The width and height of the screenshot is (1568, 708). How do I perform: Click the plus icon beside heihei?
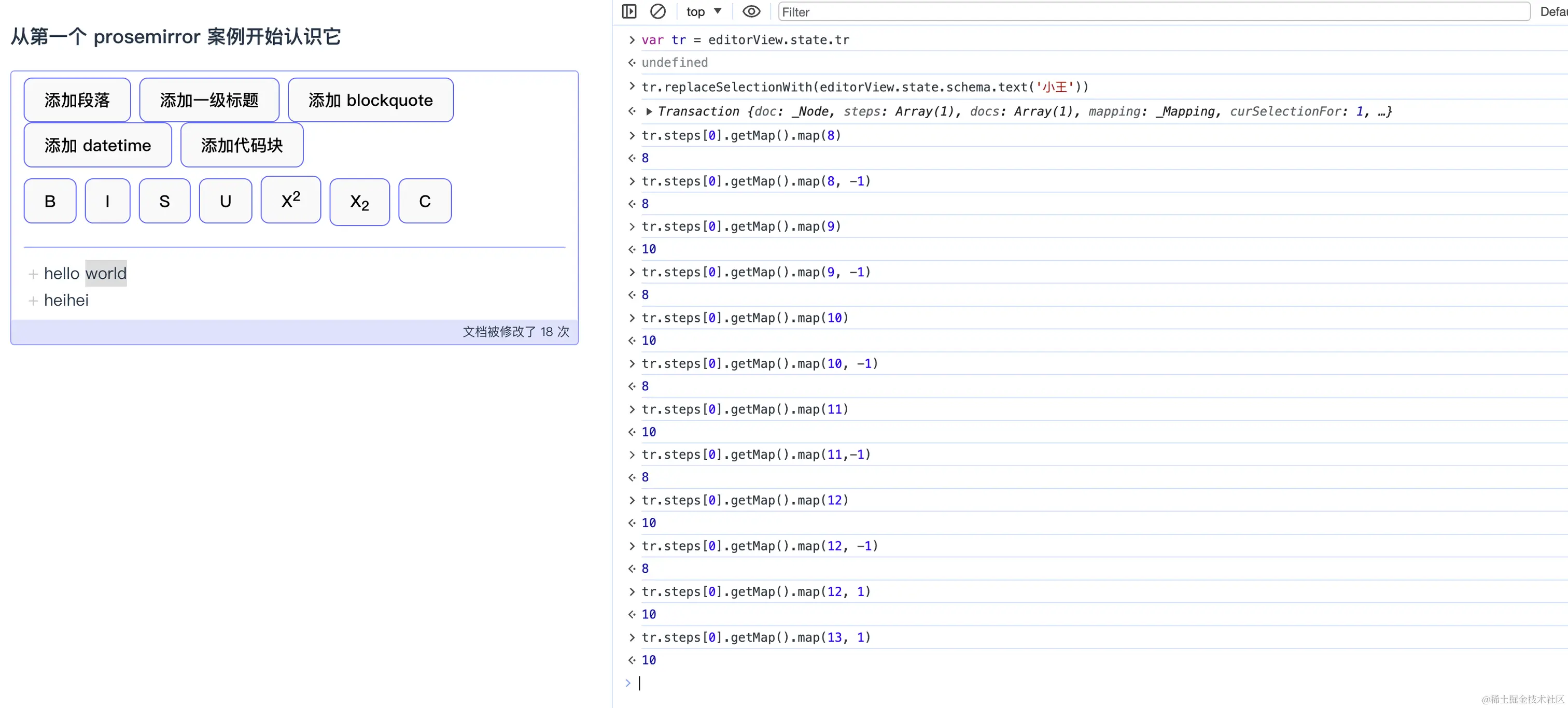[x=33, y=301]
